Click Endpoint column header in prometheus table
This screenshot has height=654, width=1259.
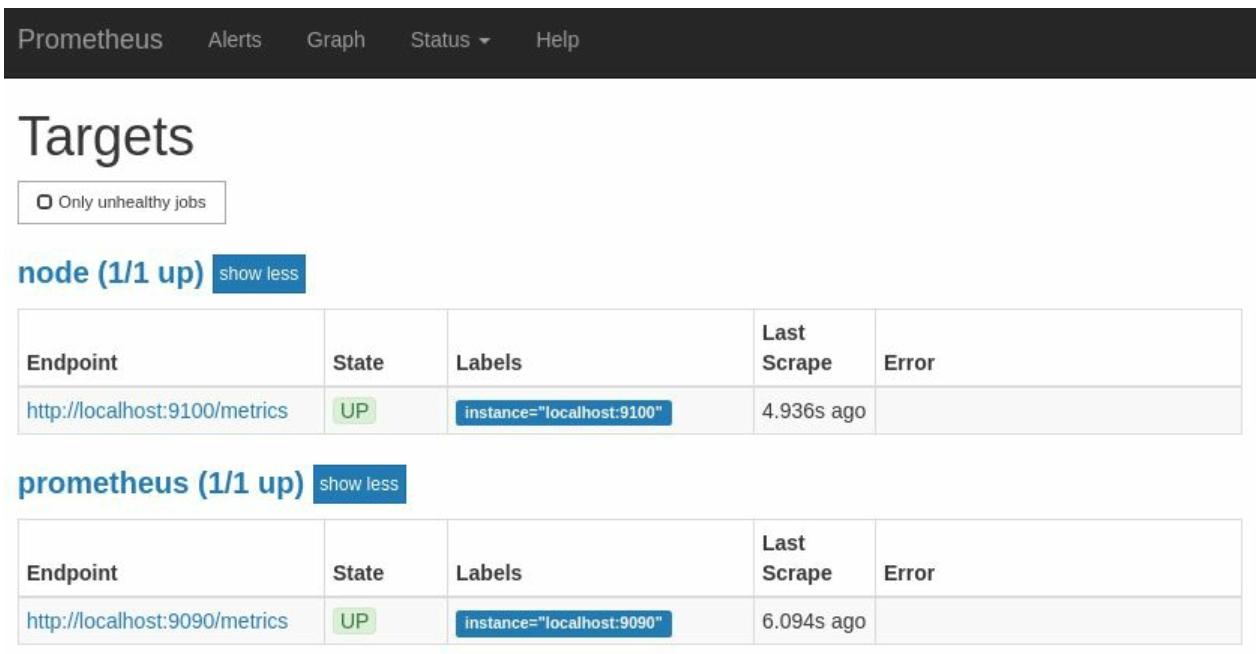72,573
